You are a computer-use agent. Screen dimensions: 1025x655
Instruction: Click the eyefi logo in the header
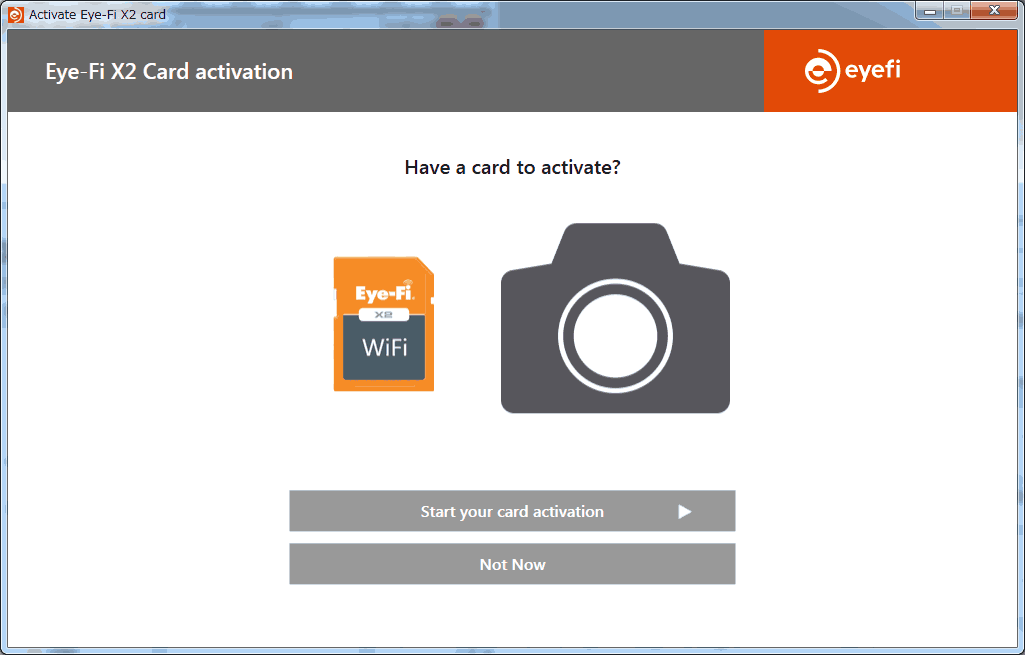click(x=852, y=71)
